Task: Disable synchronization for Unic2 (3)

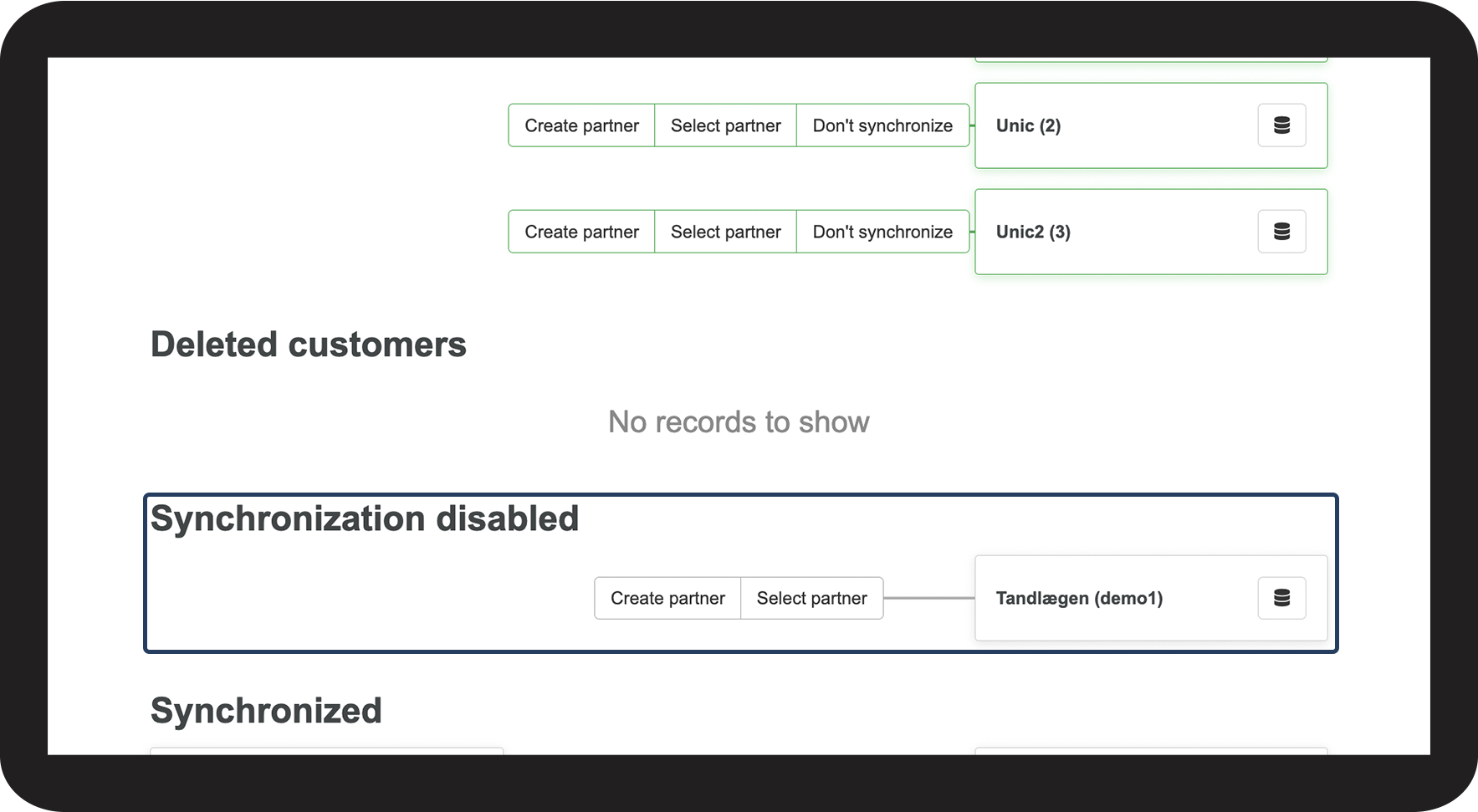Action: [x=882, y=232]
